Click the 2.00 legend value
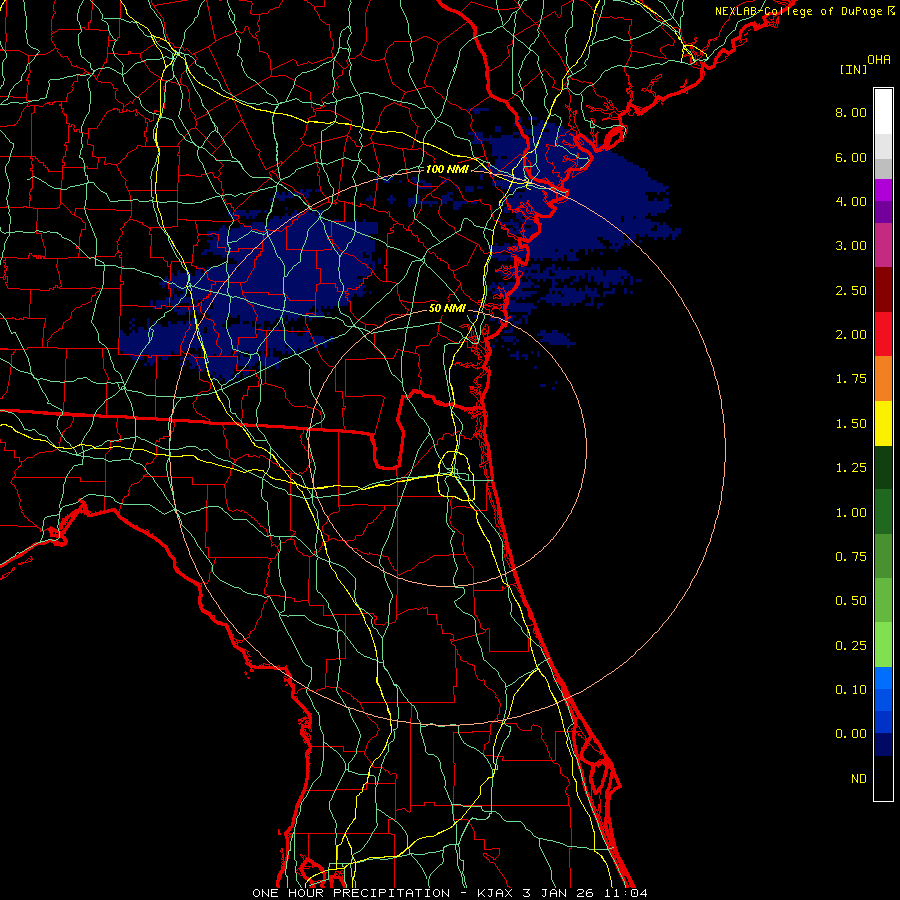900x900 pixels. click(x=851, y=335)
